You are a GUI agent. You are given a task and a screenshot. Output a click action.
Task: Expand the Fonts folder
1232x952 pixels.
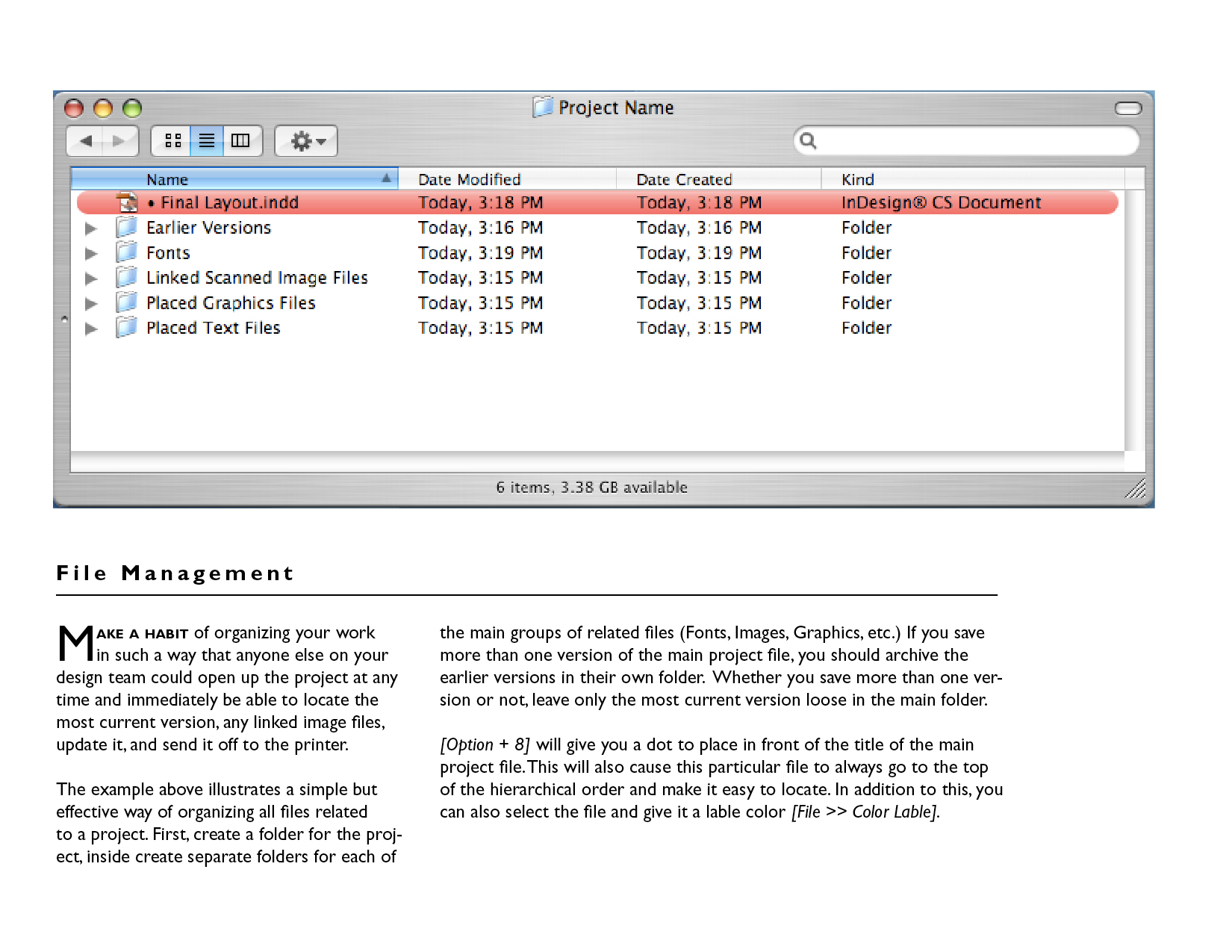[91, 253]
